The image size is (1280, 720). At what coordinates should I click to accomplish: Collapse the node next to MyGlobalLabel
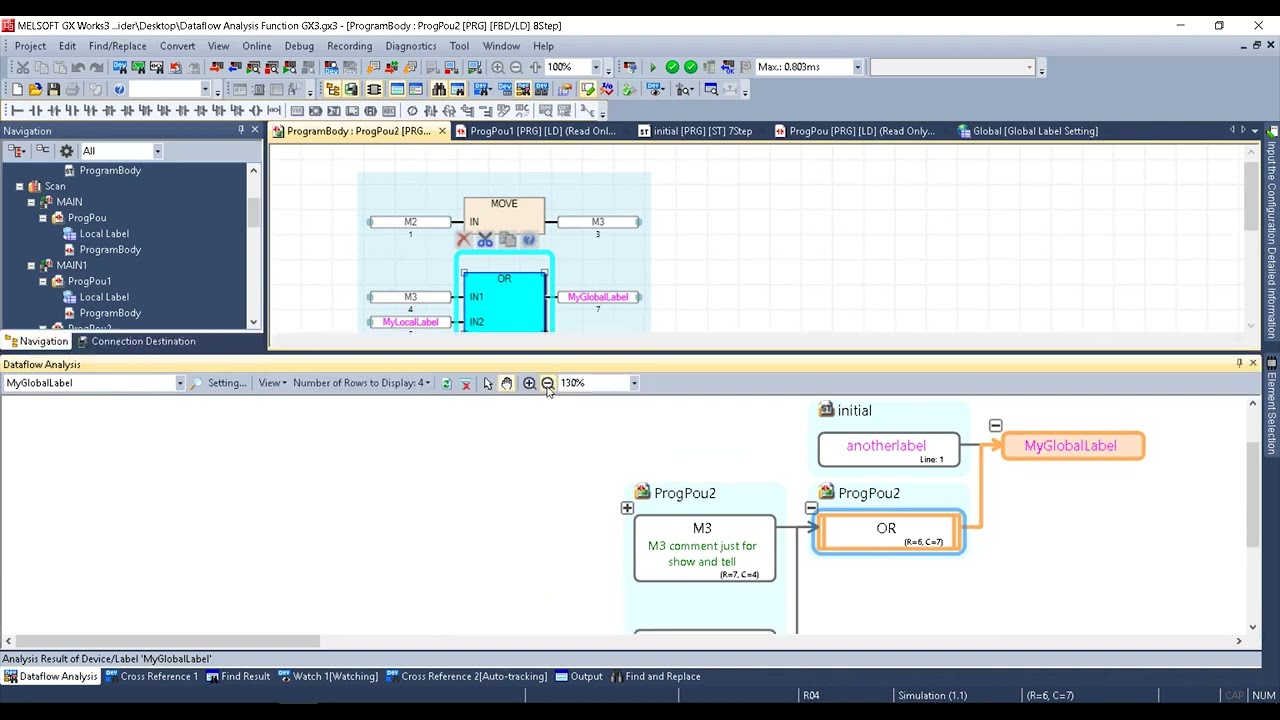pyautogui.click(x=995, y=426)
